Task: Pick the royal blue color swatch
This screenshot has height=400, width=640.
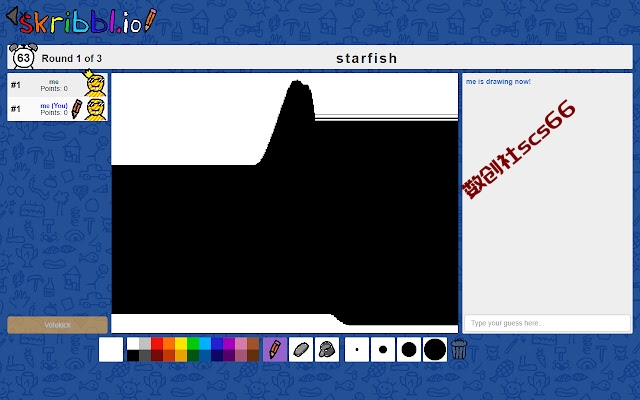Action: pyautogui.click(x=217, y=343)
